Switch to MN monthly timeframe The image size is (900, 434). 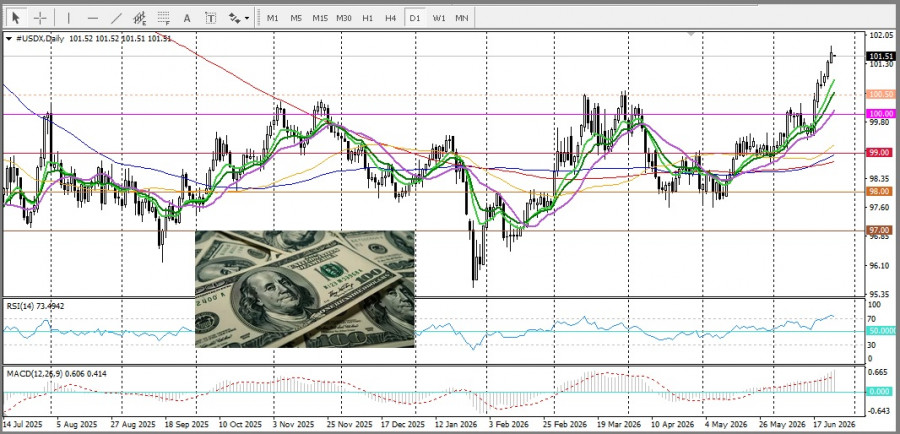pos(461,18)
